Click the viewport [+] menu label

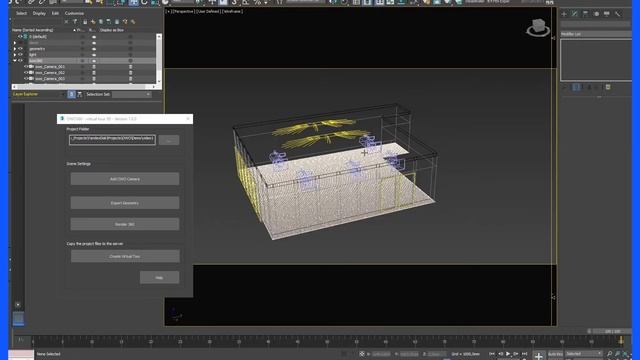(168, 11)
